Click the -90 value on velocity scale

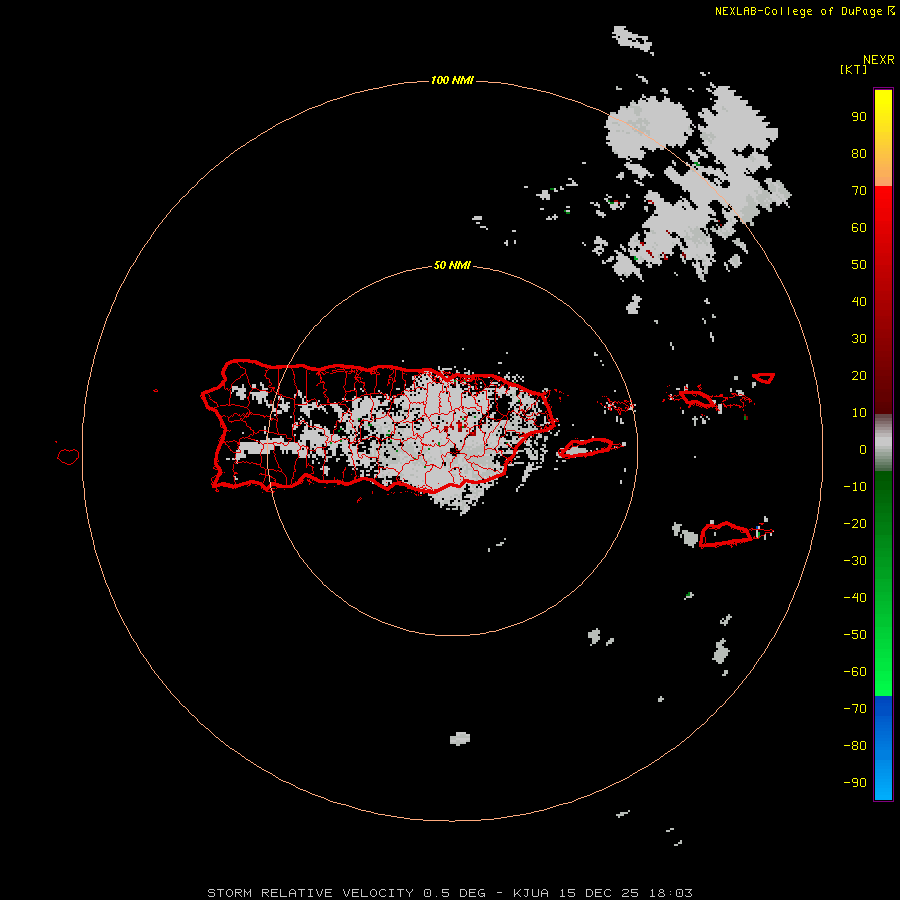855,783
